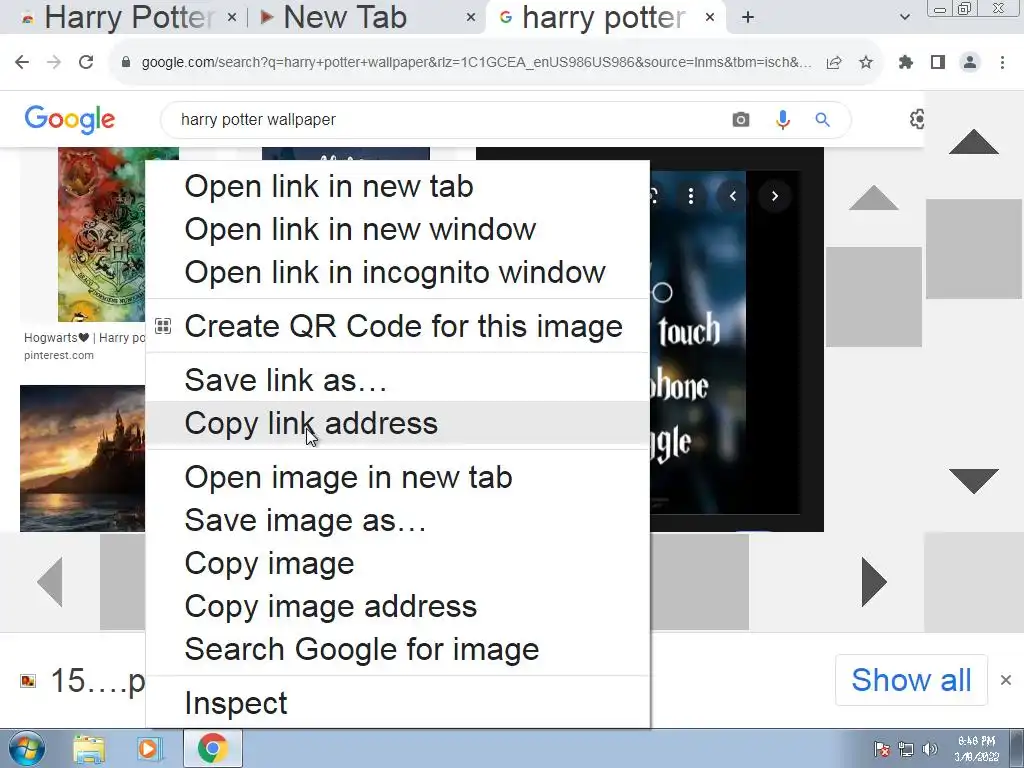The height and width of the screenshot is (768, 1024).
Task: Select Search Google for image
Action: click(398, 650)
